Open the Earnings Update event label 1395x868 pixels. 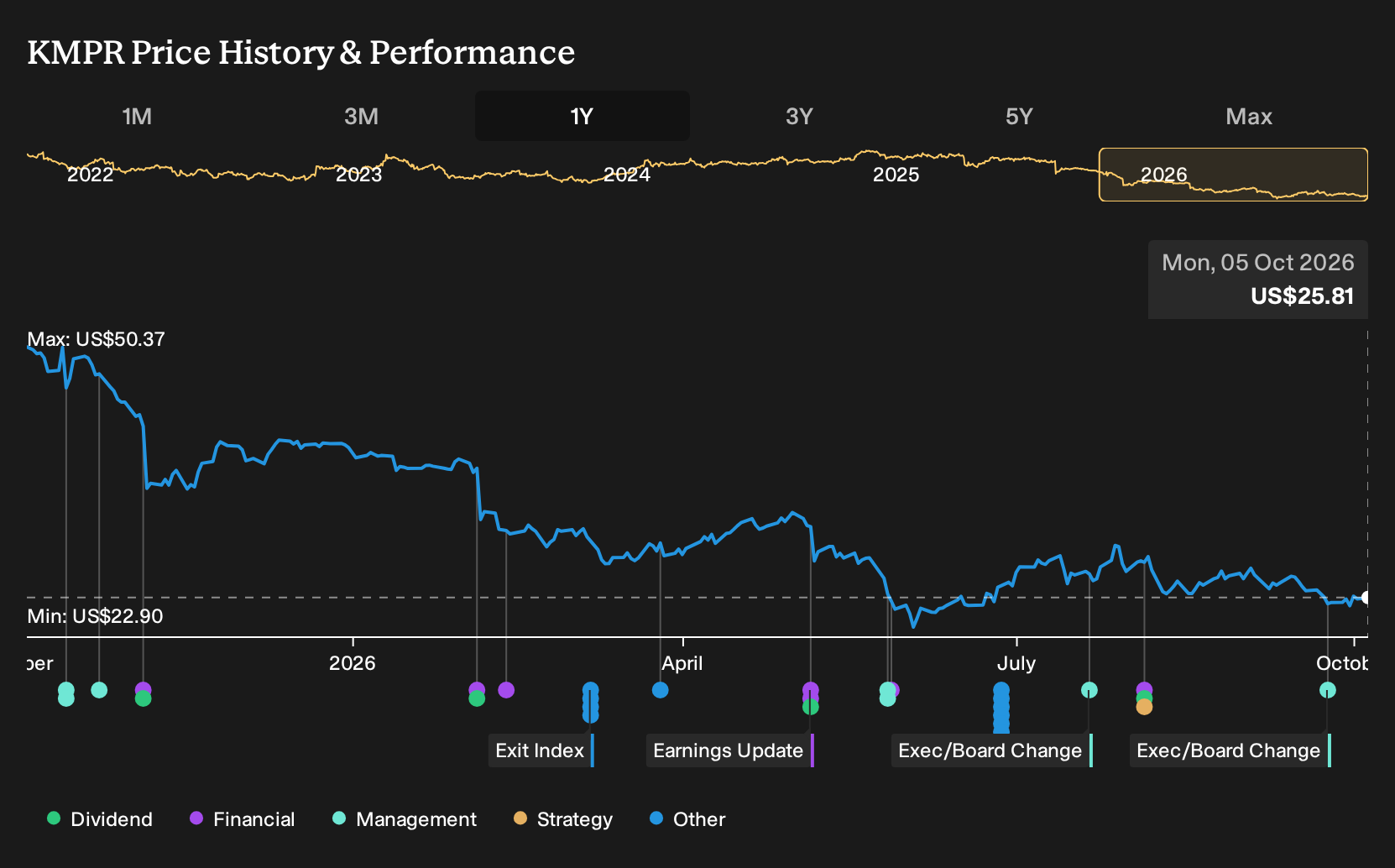click(x=729, y=750)
